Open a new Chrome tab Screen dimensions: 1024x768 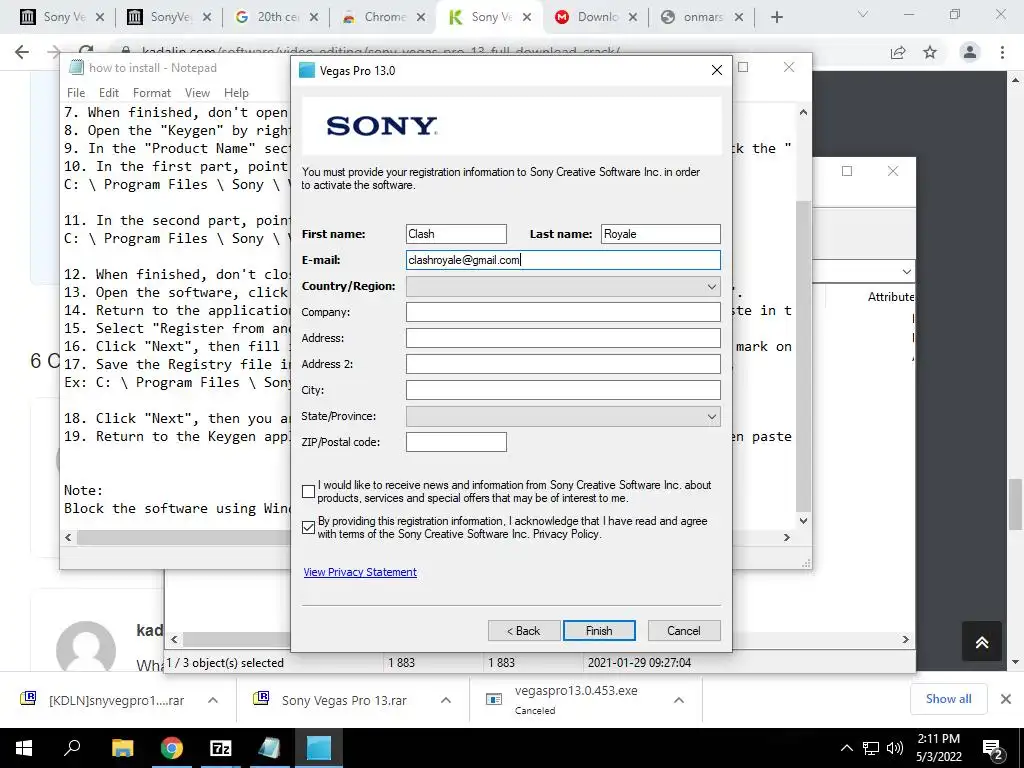tap(776, 17)
